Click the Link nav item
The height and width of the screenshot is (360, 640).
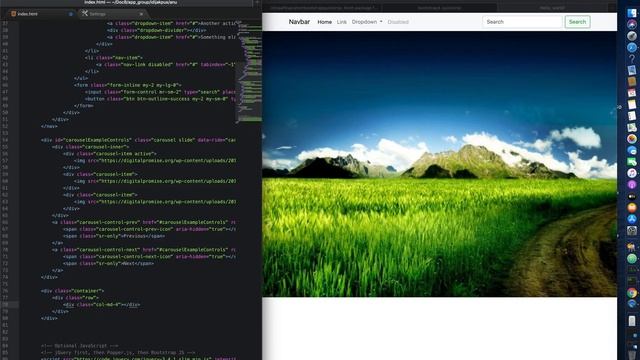342,22
